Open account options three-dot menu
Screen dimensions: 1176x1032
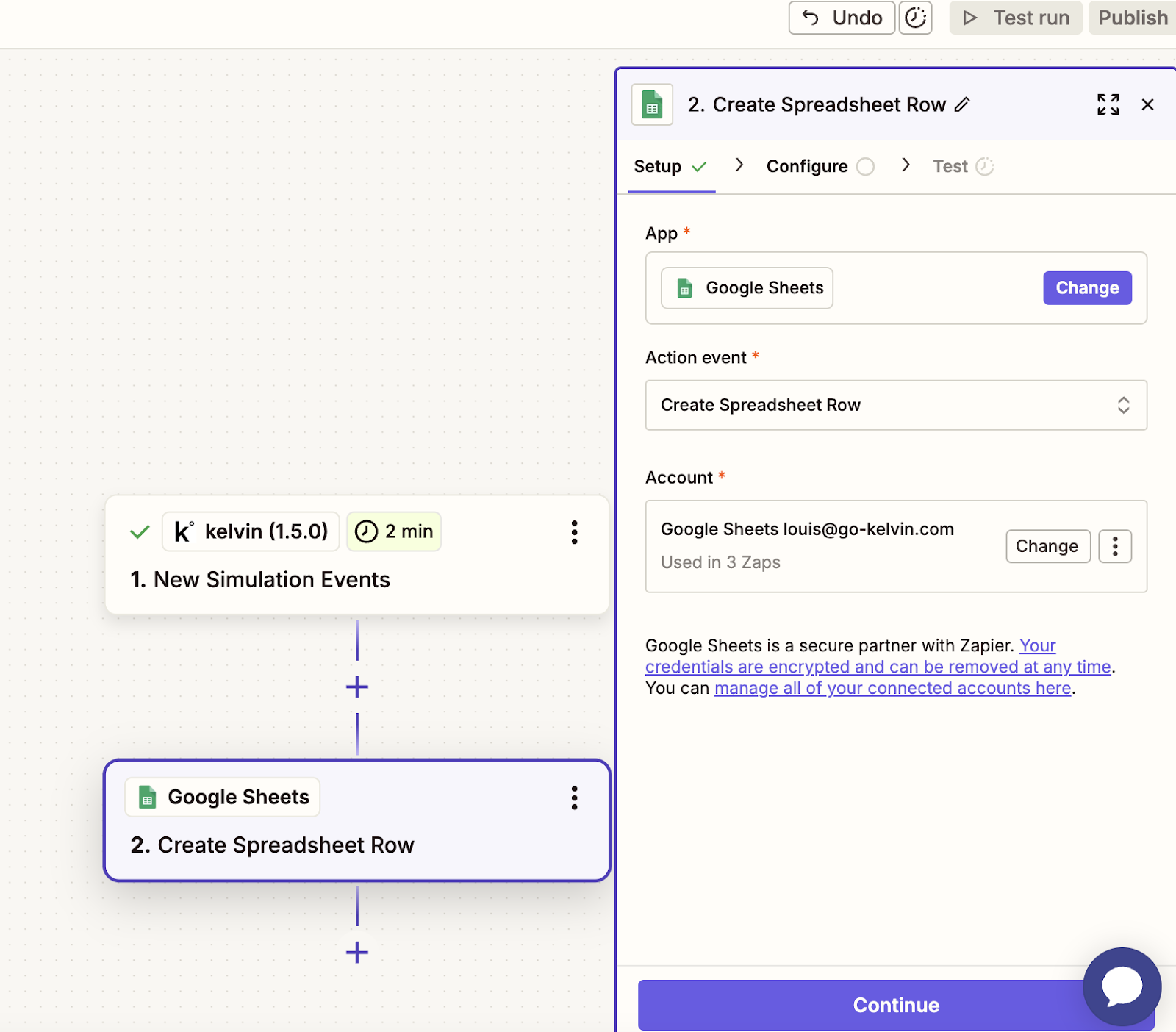(x=1115, y=546)
